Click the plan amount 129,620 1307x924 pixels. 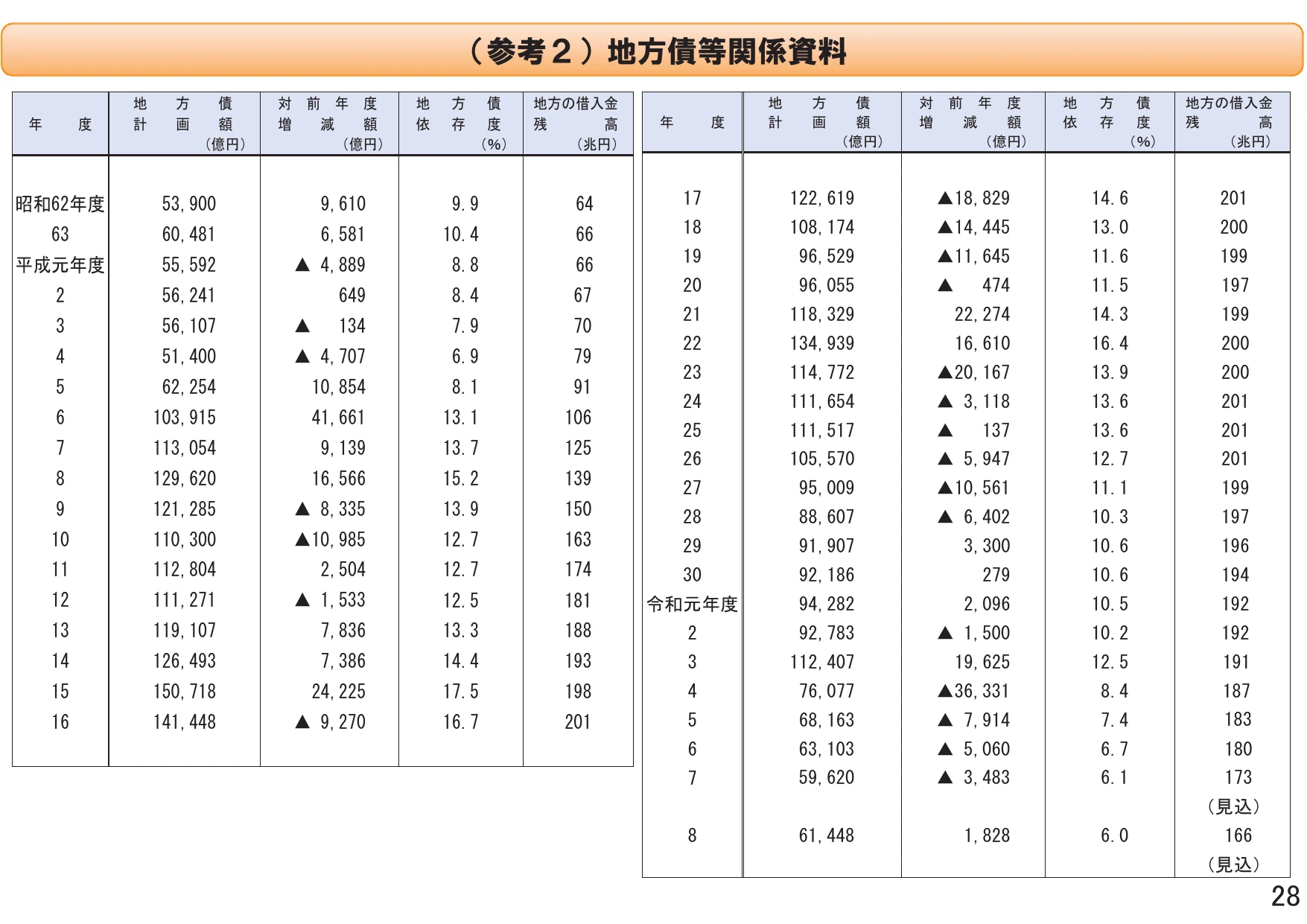pos(185,479)
